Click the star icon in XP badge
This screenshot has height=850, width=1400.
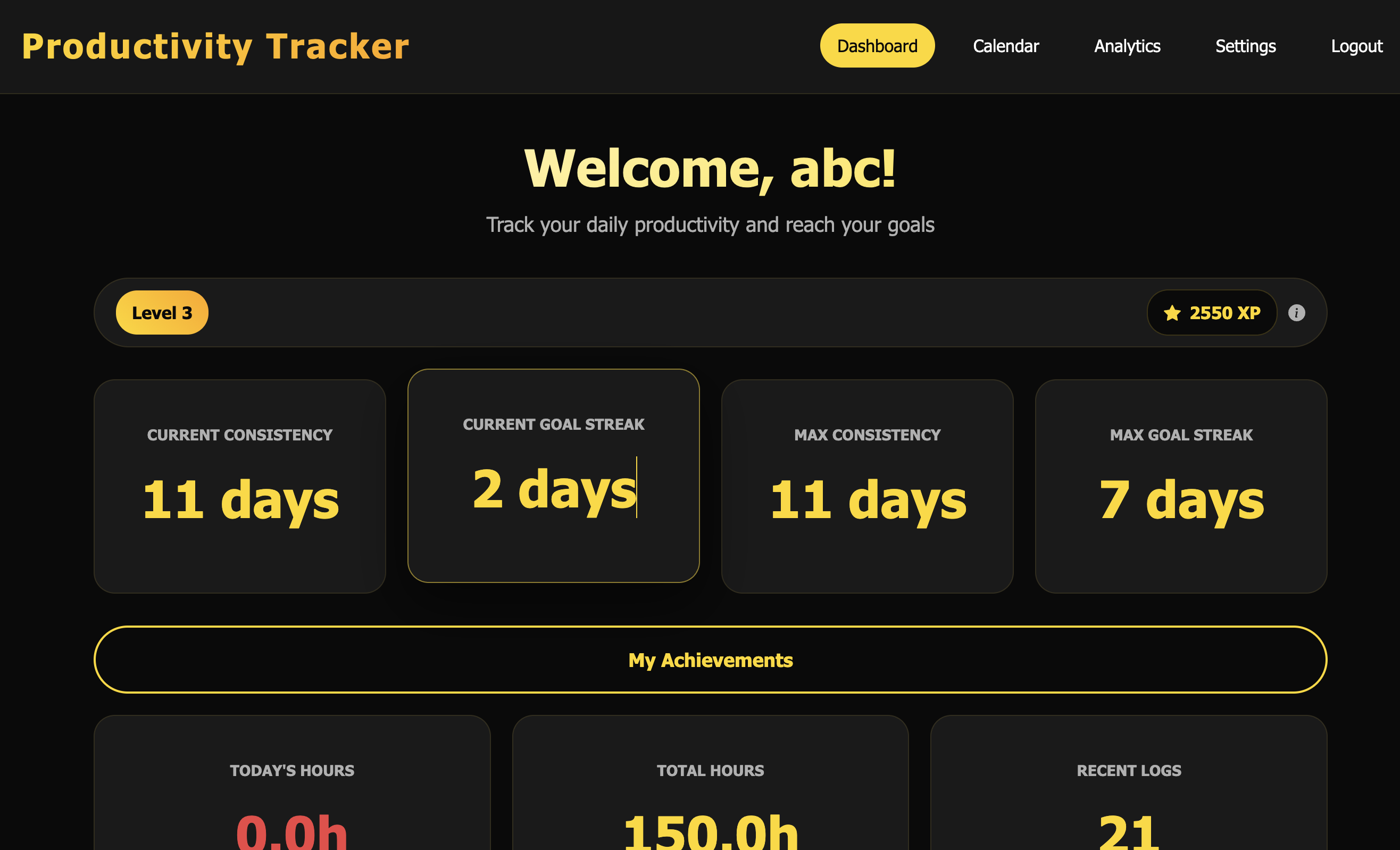point(1172,313)
